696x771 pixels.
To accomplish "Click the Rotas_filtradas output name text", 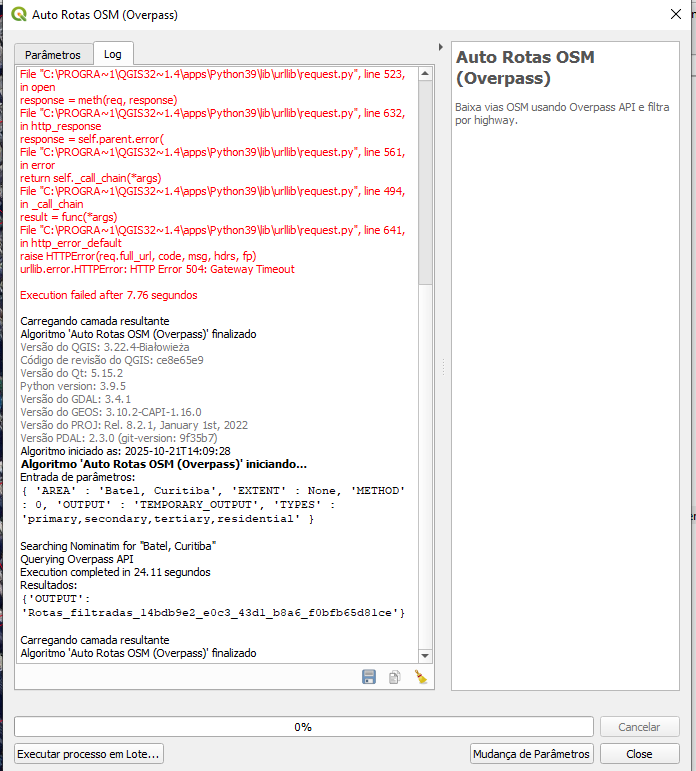I will (x=213, y=613).
